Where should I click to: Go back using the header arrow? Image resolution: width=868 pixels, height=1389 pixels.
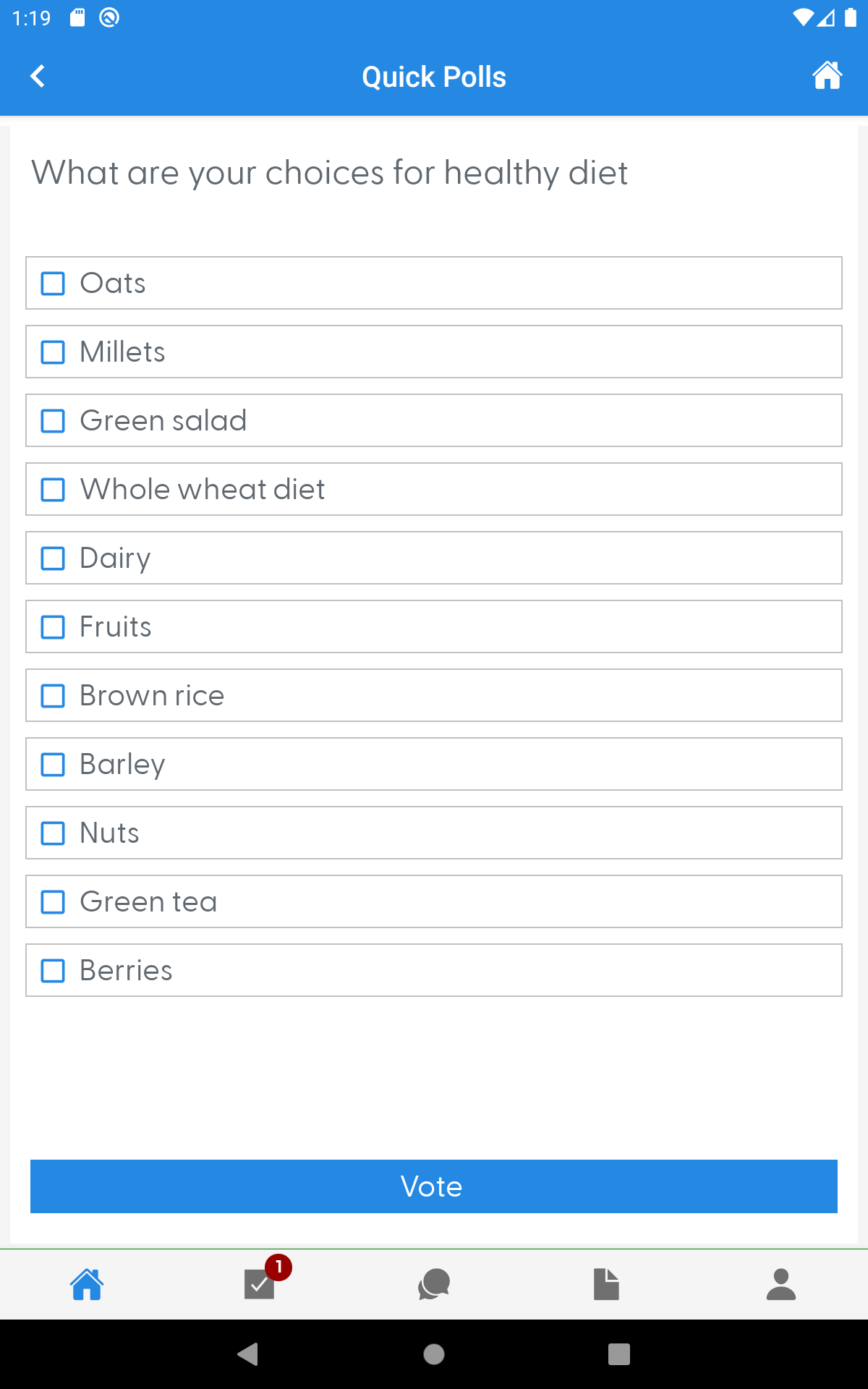(x=38, y=76)
